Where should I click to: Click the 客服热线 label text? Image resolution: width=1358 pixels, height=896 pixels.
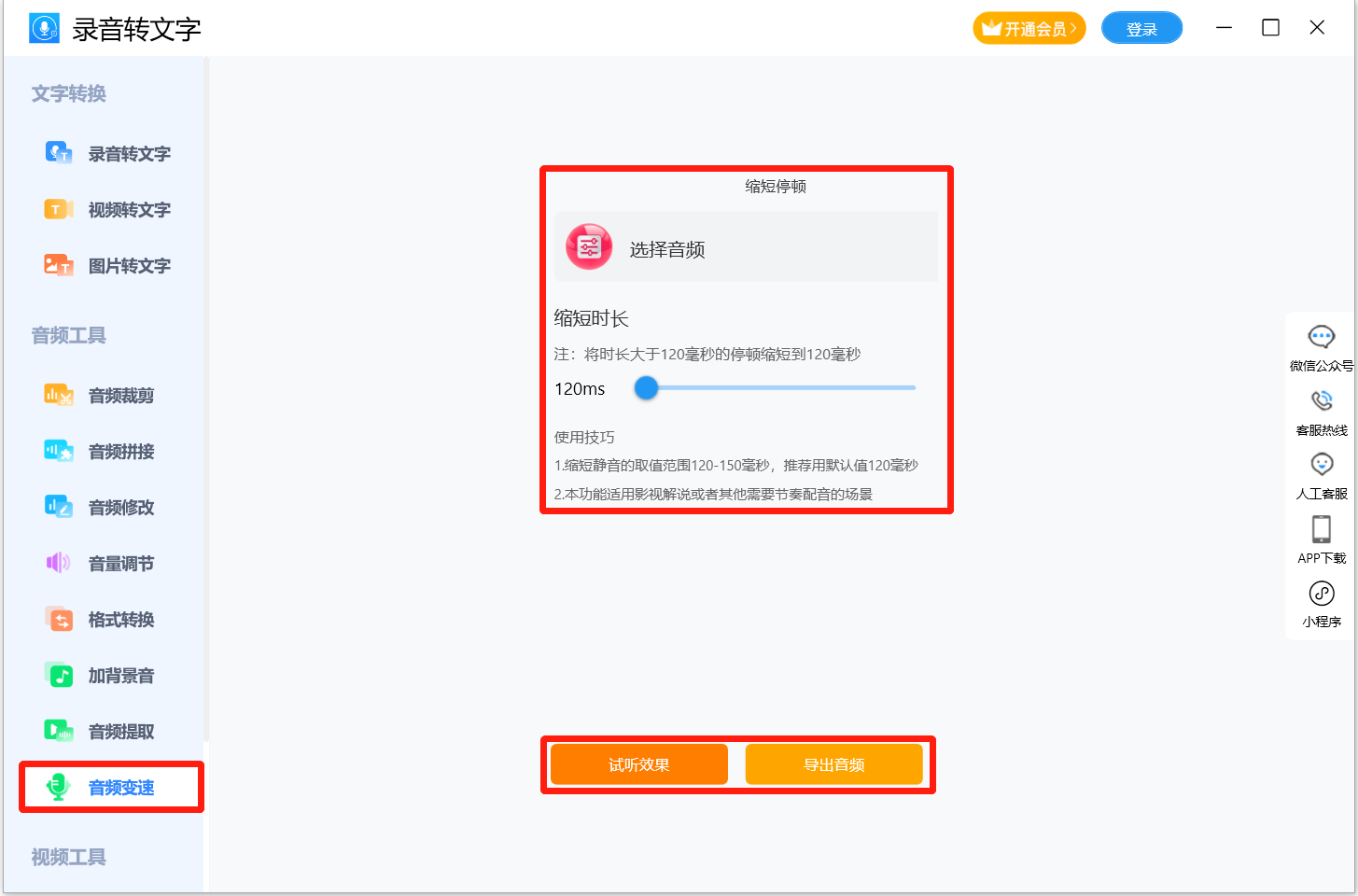point(1322,430)
